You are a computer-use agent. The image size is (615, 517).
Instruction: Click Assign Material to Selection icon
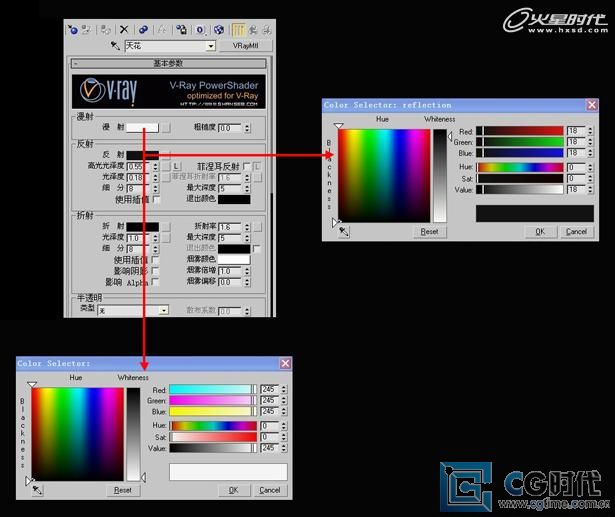tap(106, 29)
